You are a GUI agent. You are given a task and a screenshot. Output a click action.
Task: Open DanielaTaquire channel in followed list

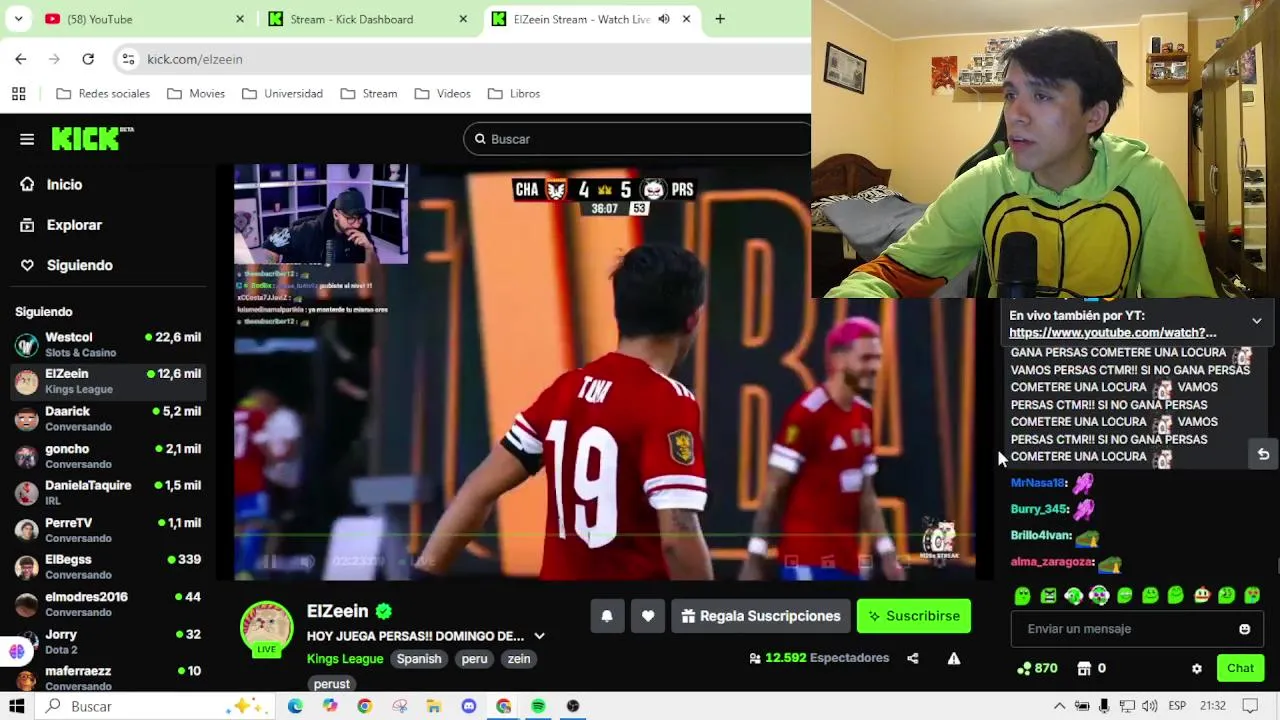108,492
